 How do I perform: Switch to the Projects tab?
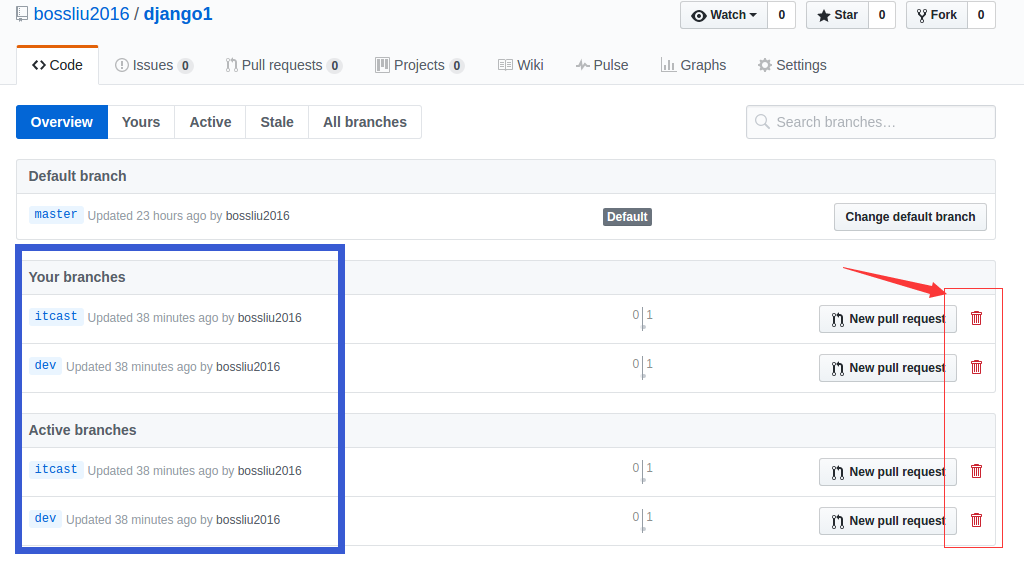coord(418,65)
